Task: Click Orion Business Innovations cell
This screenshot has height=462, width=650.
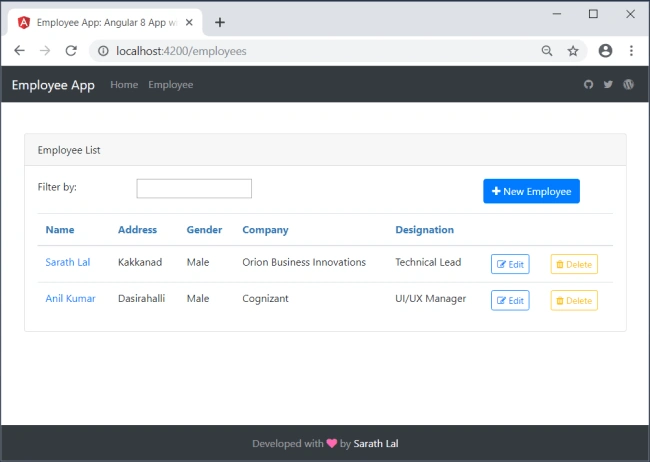Action: coord(304,262)
